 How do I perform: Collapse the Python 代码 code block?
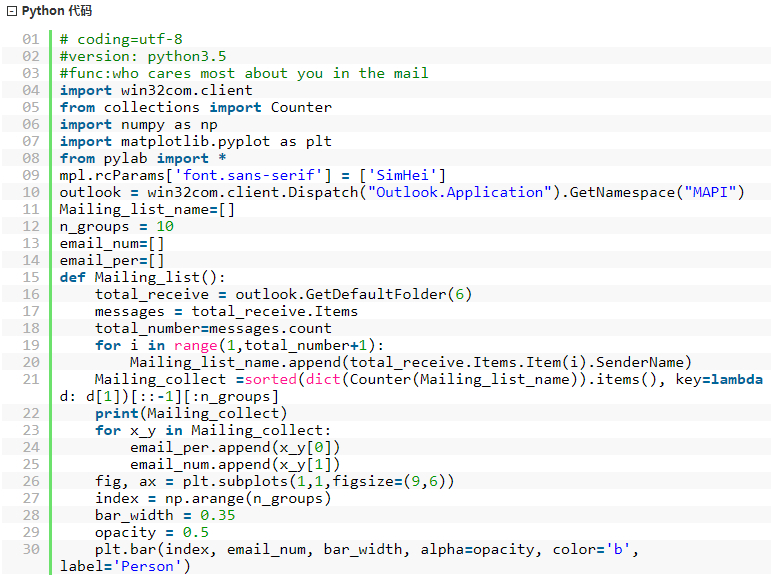tap(12, 11)
